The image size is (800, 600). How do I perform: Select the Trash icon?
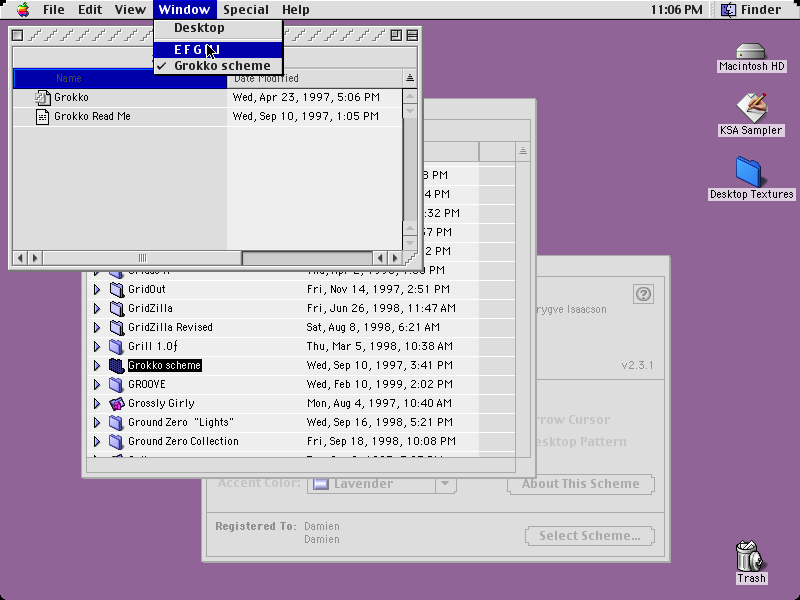[x=749, y=556]
